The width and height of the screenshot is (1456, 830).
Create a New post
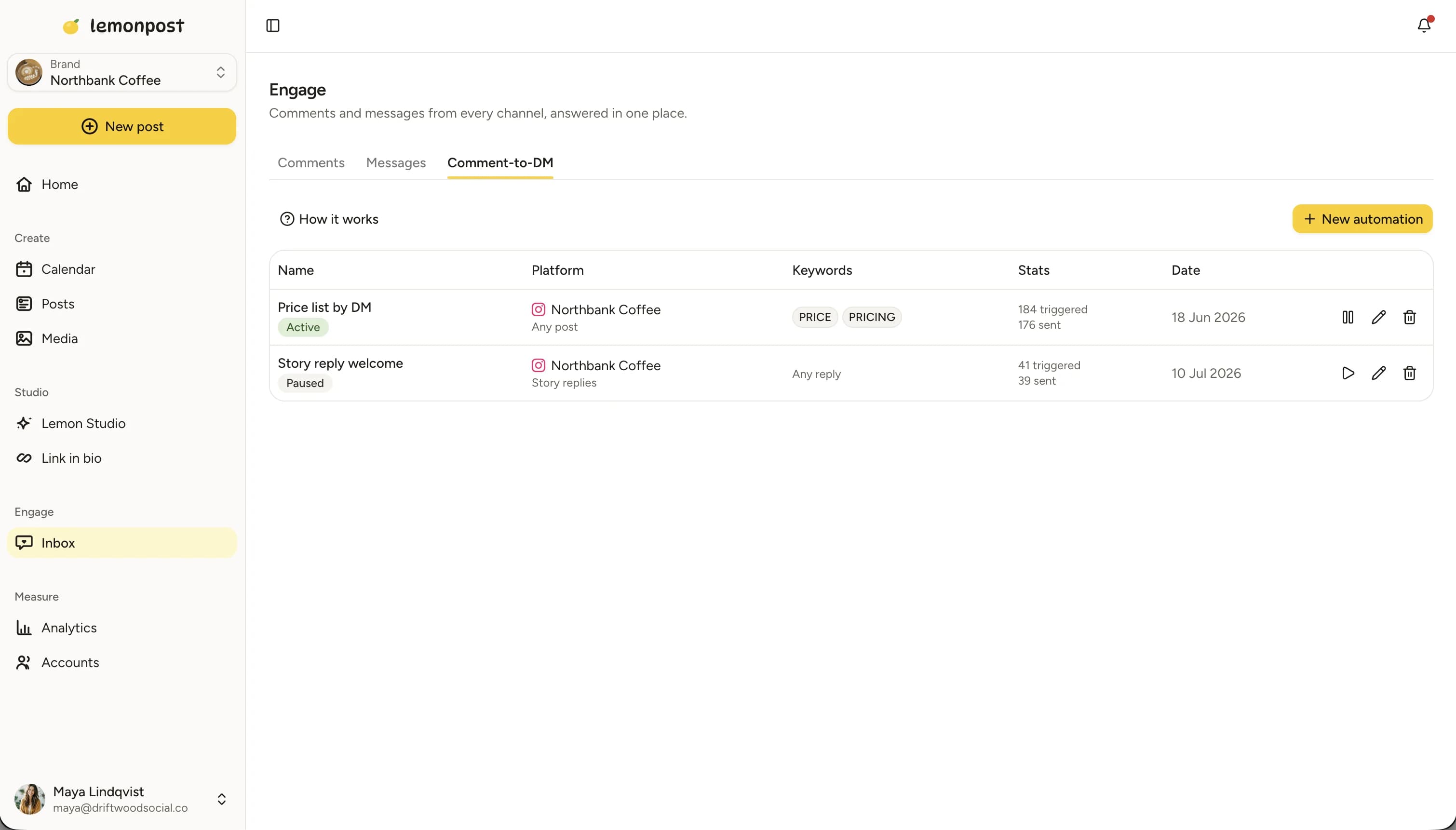pos(122,126)
